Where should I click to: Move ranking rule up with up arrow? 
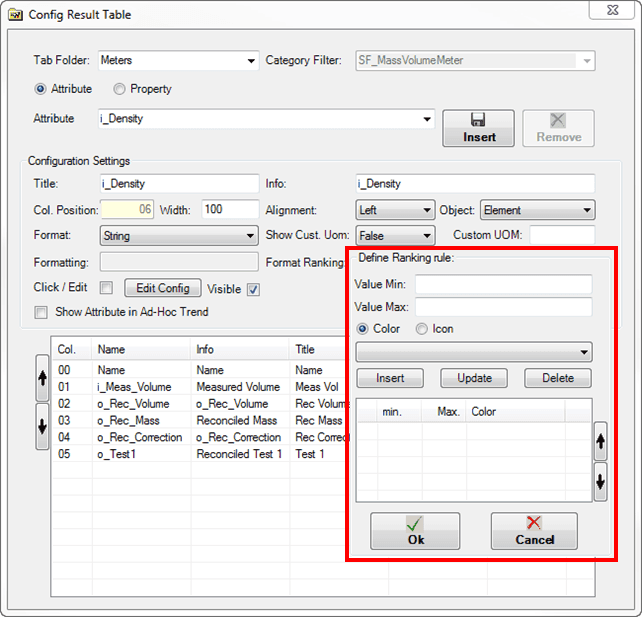click(600, 441)
